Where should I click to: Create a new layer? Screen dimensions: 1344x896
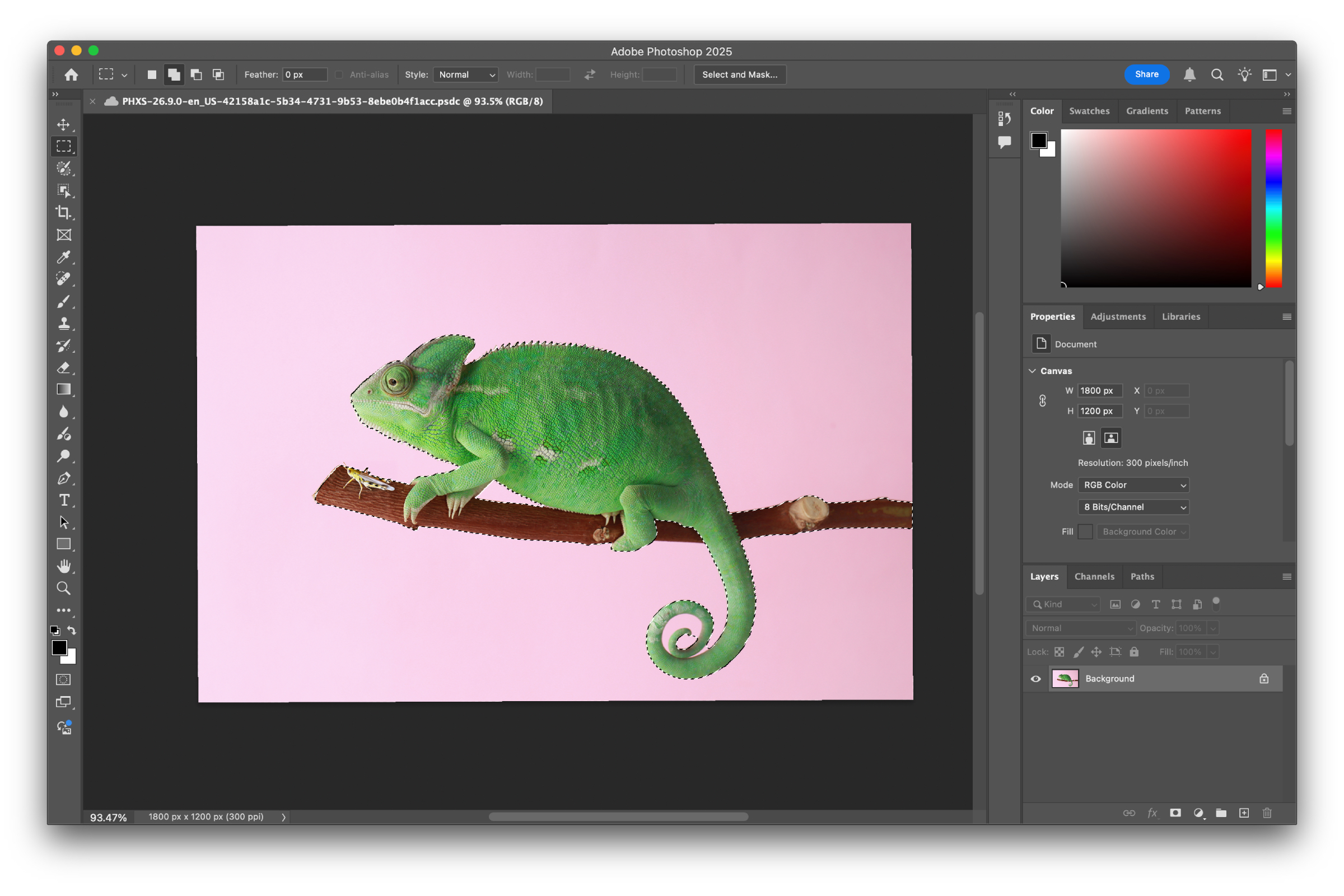pyautogui.click(x=1244, y=813)
